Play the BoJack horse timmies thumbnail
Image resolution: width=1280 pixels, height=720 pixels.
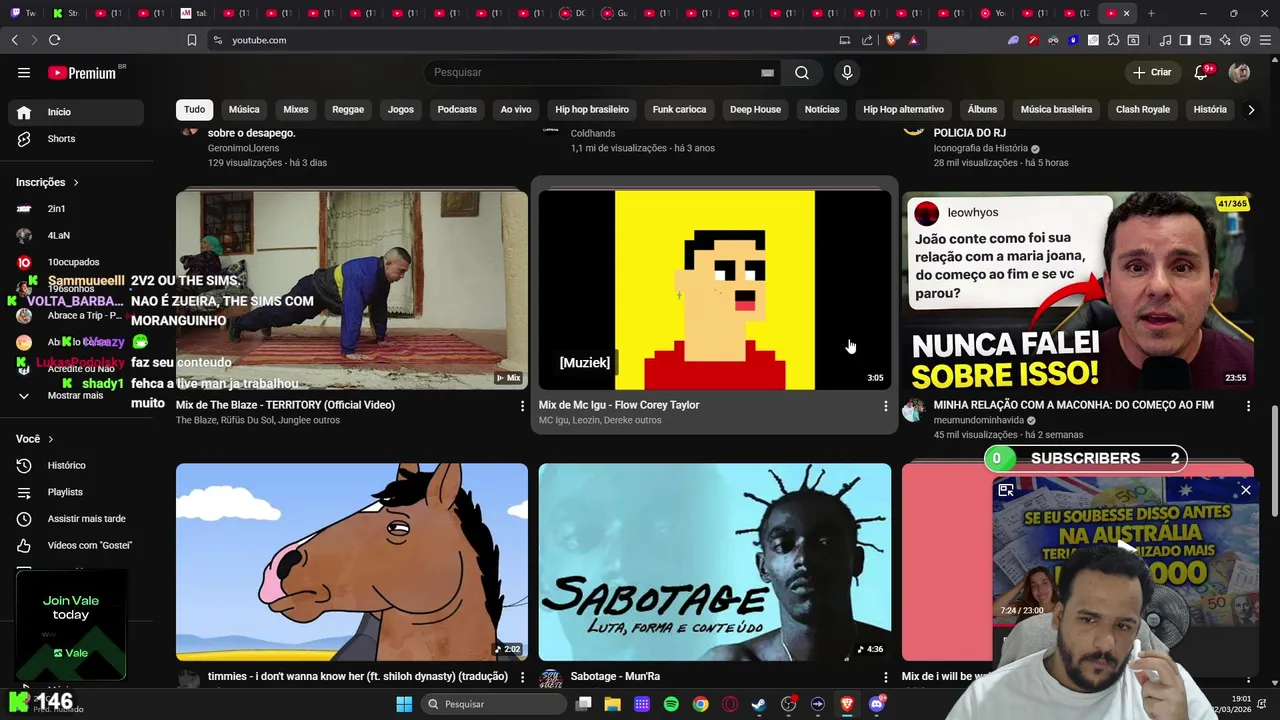352,562
